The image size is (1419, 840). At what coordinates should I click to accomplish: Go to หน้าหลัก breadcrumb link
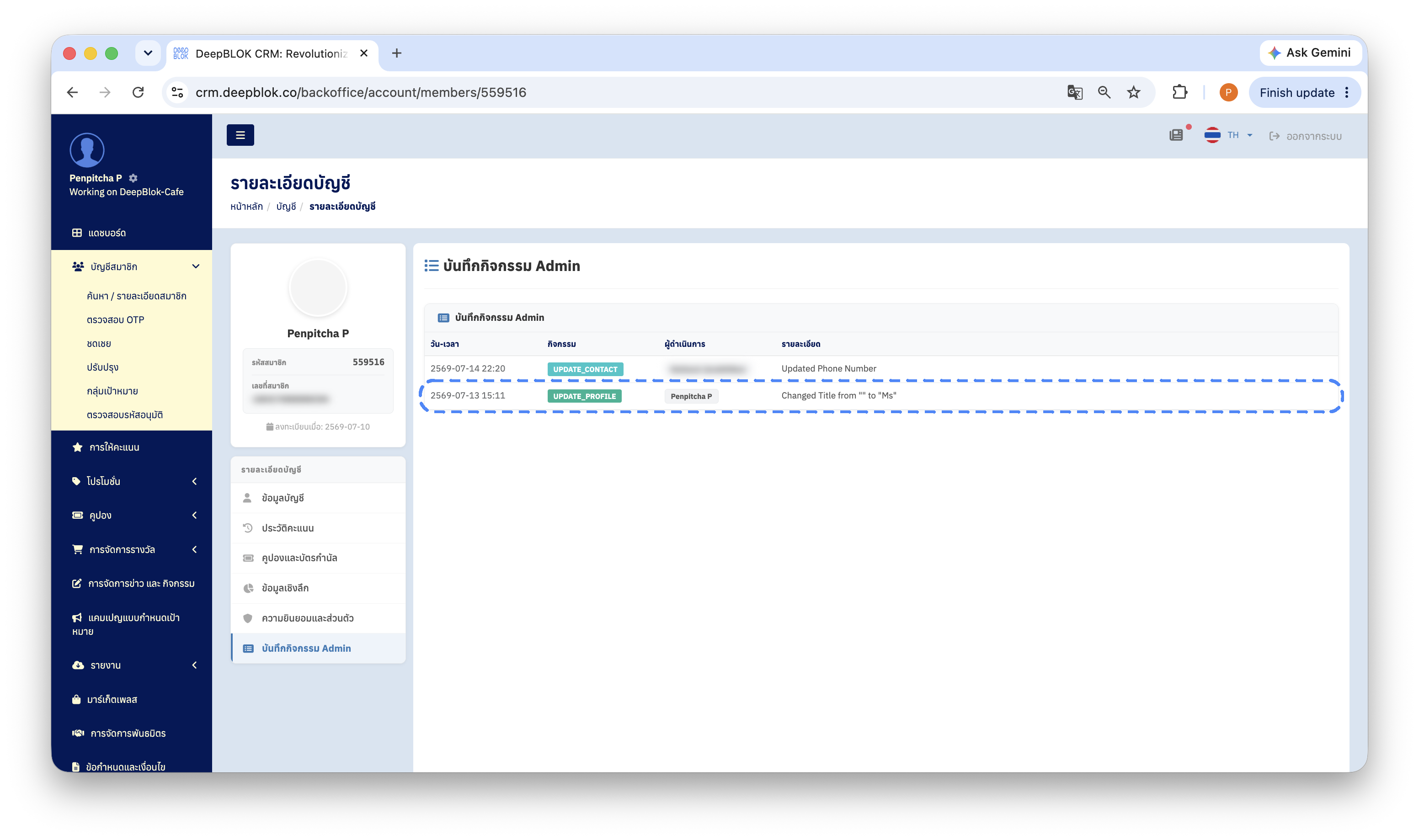(246, 207)
